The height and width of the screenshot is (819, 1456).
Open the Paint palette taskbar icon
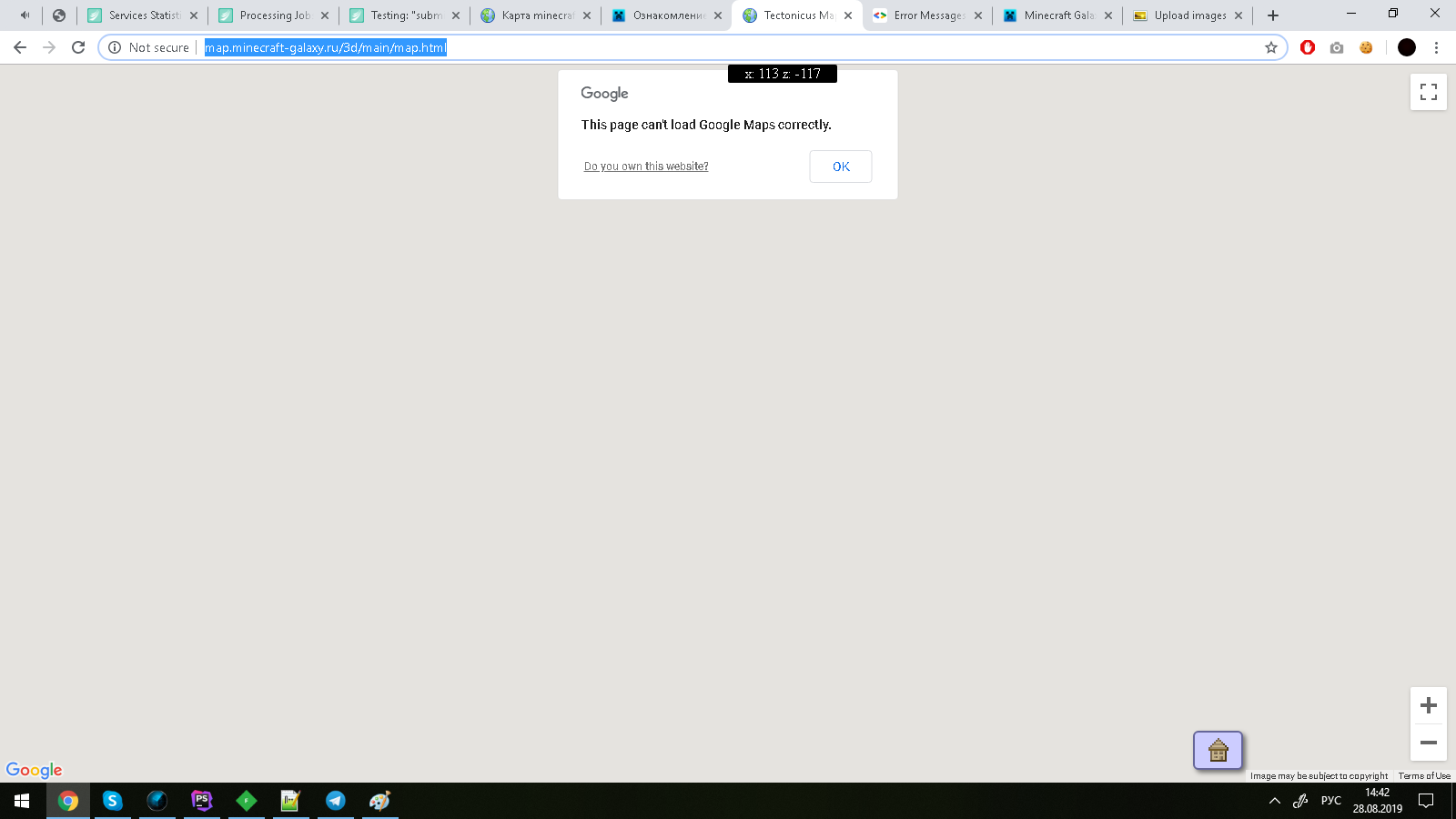(380, 801)
